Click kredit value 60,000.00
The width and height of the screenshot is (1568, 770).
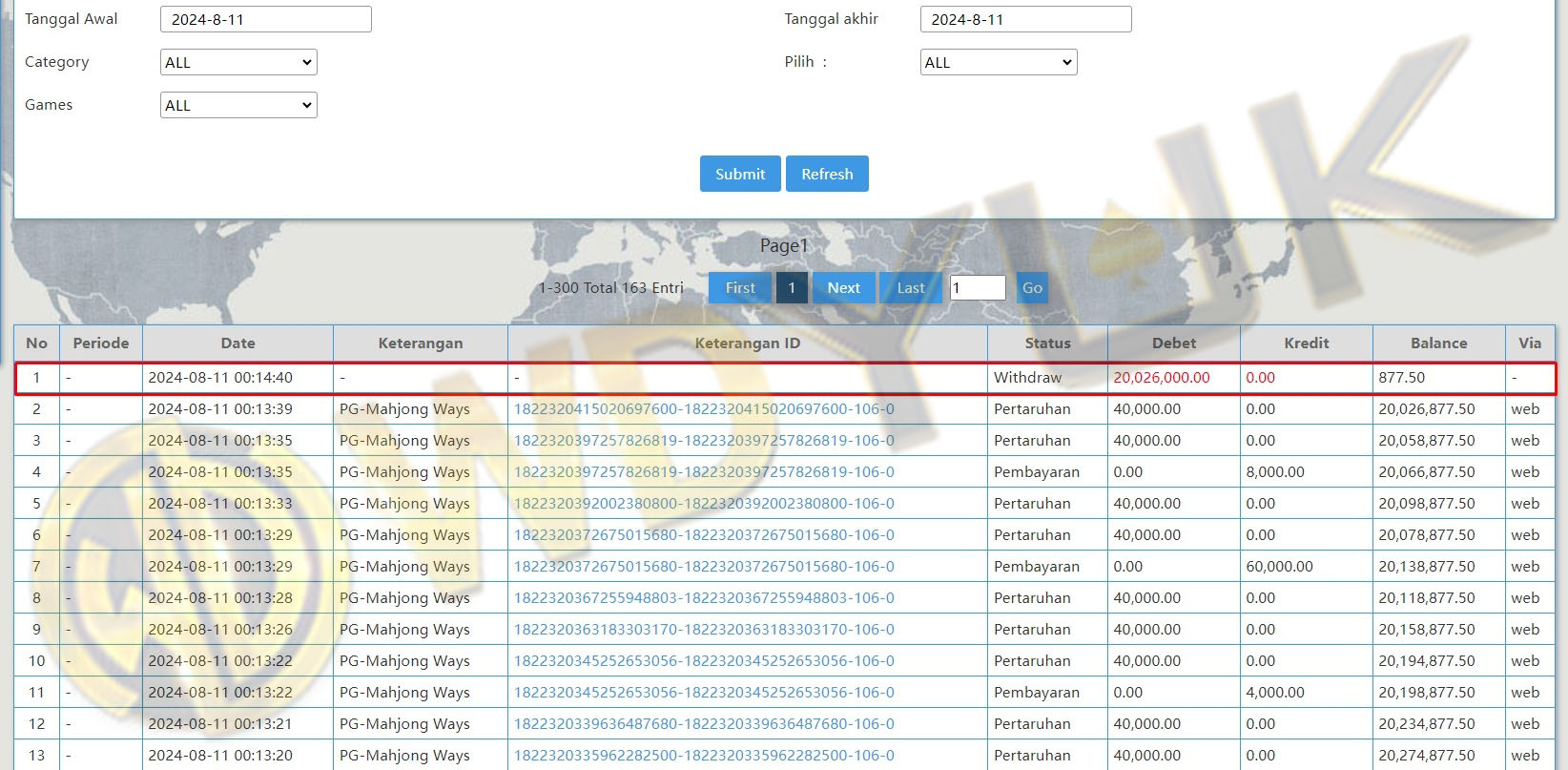tap(1279, 566)
